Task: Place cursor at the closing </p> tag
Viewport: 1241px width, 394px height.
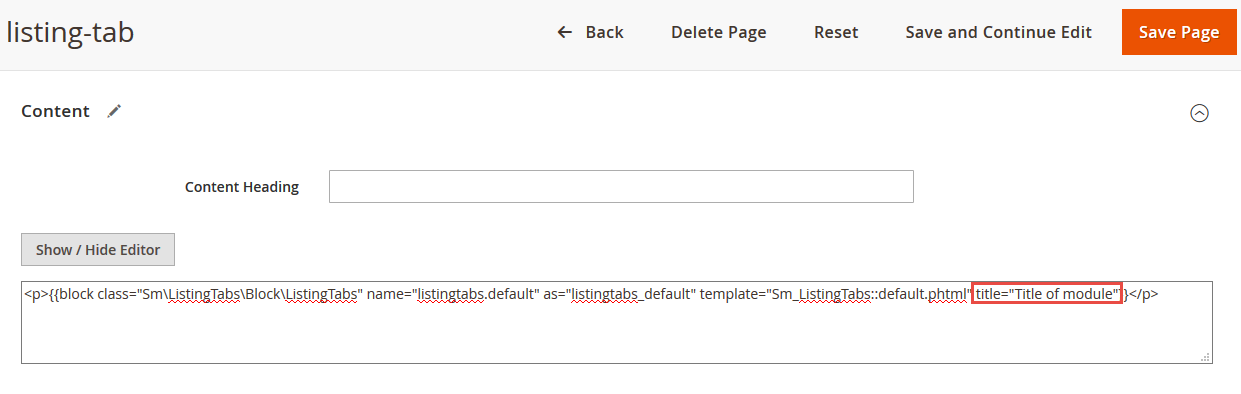Action: pyautogui.click(x=1144, y=294)
